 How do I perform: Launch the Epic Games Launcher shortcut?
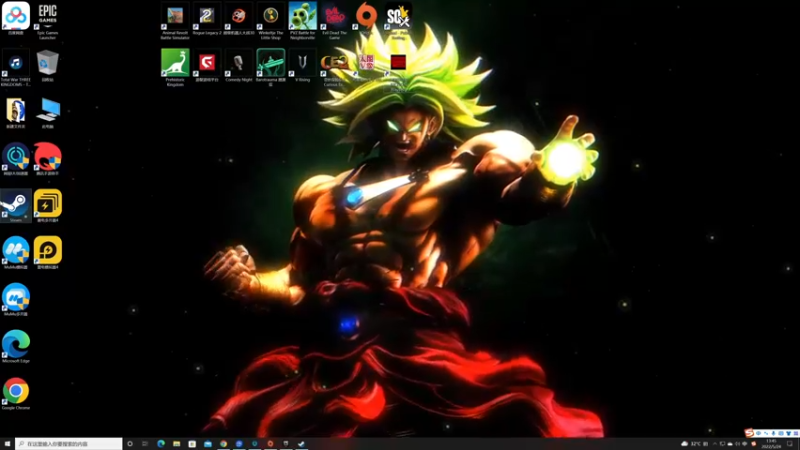pyautogui.click(x=47, y=20)
